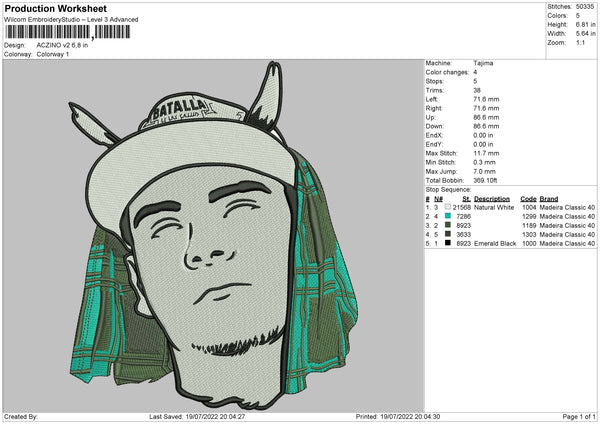Viewport: 600px width, 424px height.
Task: Click the barcode under the worksheet title
Action: [67, 32]
